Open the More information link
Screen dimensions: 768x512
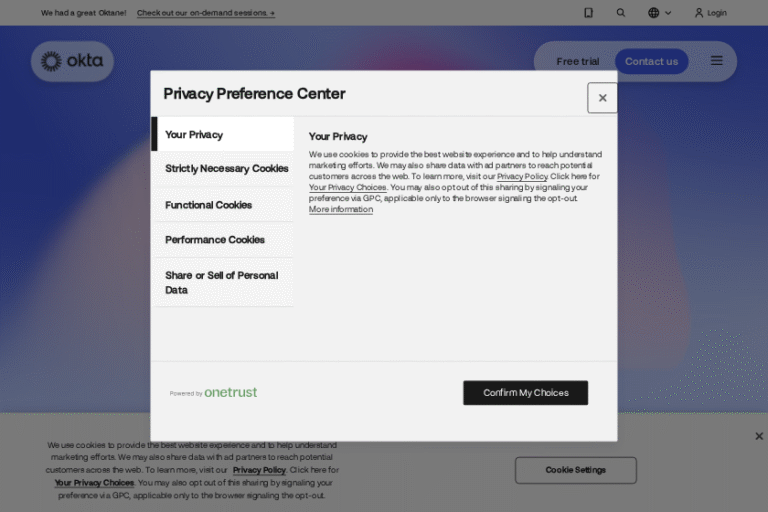(x=341, y=210)
